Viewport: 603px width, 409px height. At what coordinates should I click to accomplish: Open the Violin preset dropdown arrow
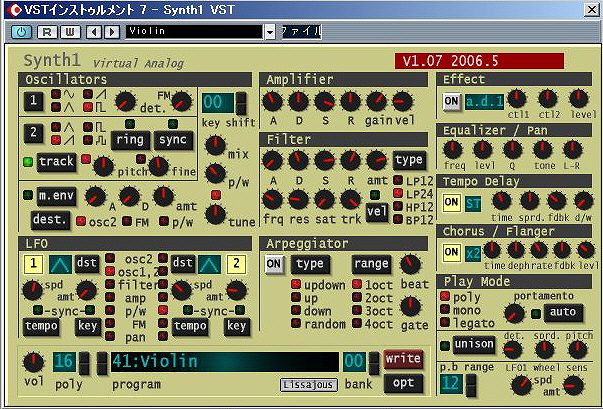pos(270,32)
